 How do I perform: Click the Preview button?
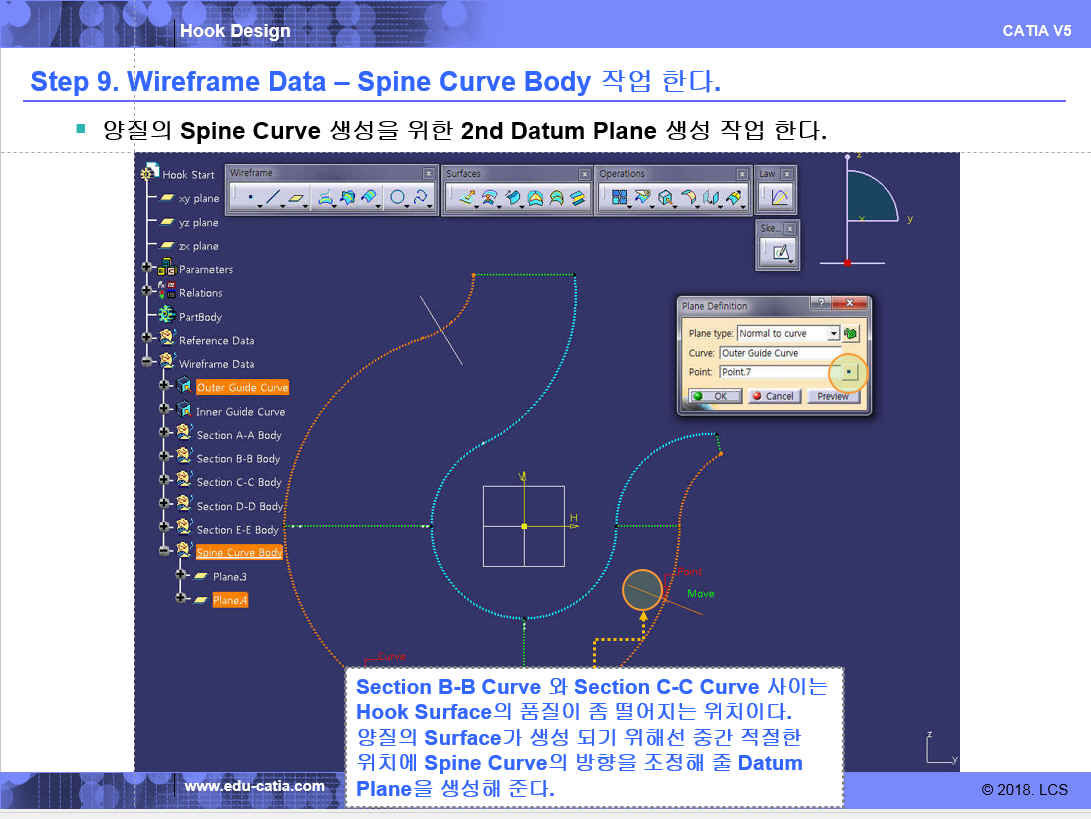point(832,396)
